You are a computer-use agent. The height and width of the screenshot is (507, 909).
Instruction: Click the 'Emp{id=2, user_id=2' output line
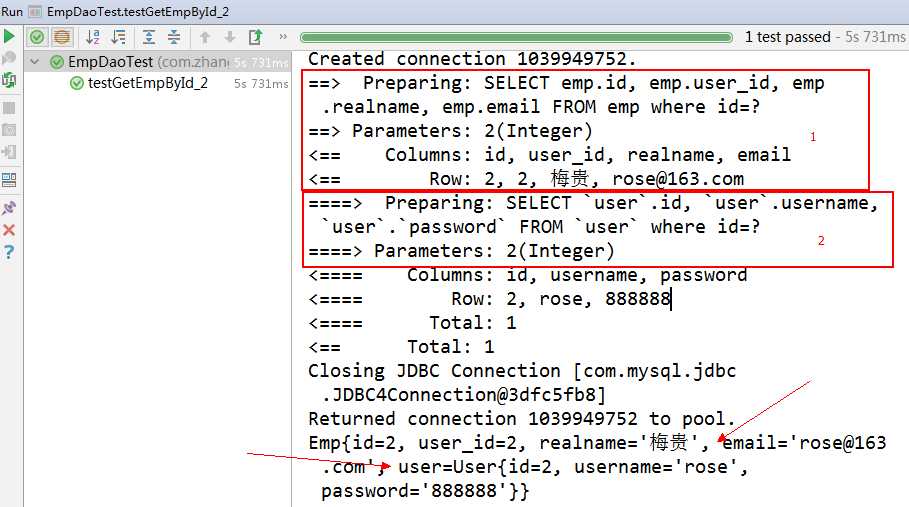[597, 443]
